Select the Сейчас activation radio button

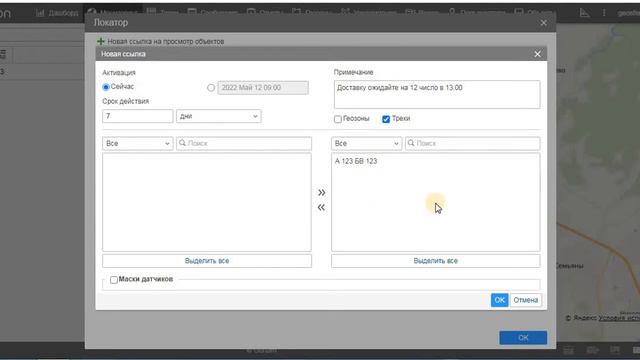click(106, 87)
